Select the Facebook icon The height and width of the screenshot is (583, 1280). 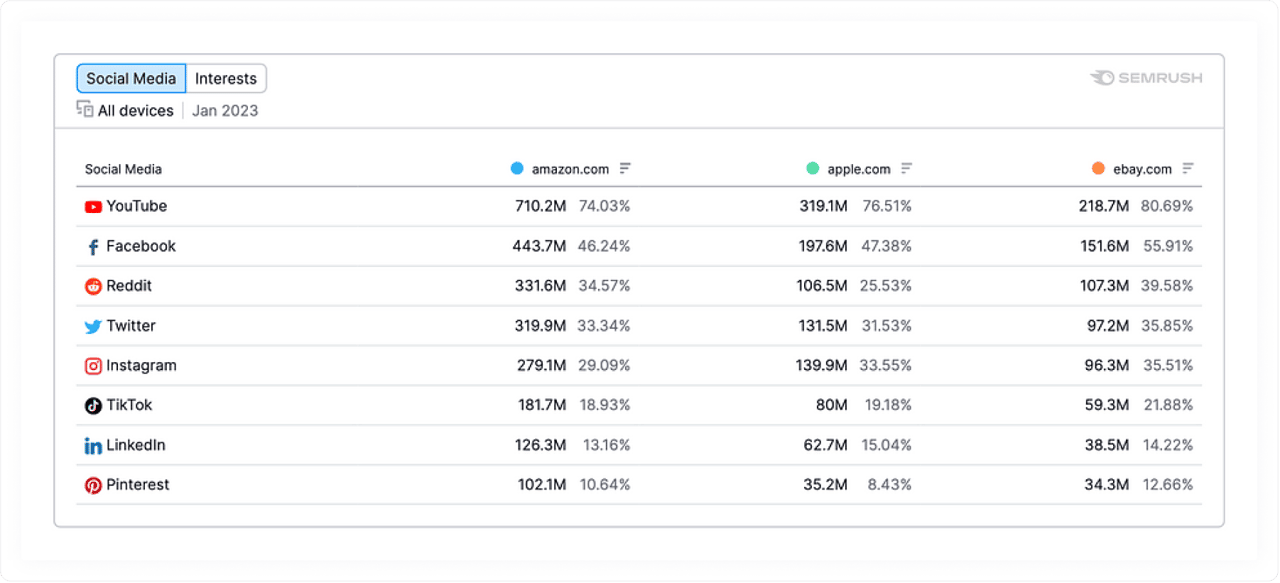click(x=92, y=246)
